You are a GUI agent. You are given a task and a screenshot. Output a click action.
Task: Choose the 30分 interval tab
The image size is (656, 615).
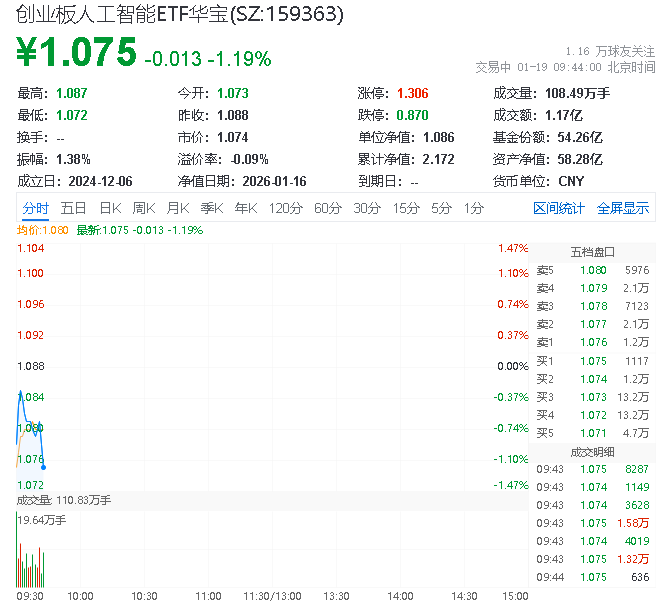click(366, 208)
